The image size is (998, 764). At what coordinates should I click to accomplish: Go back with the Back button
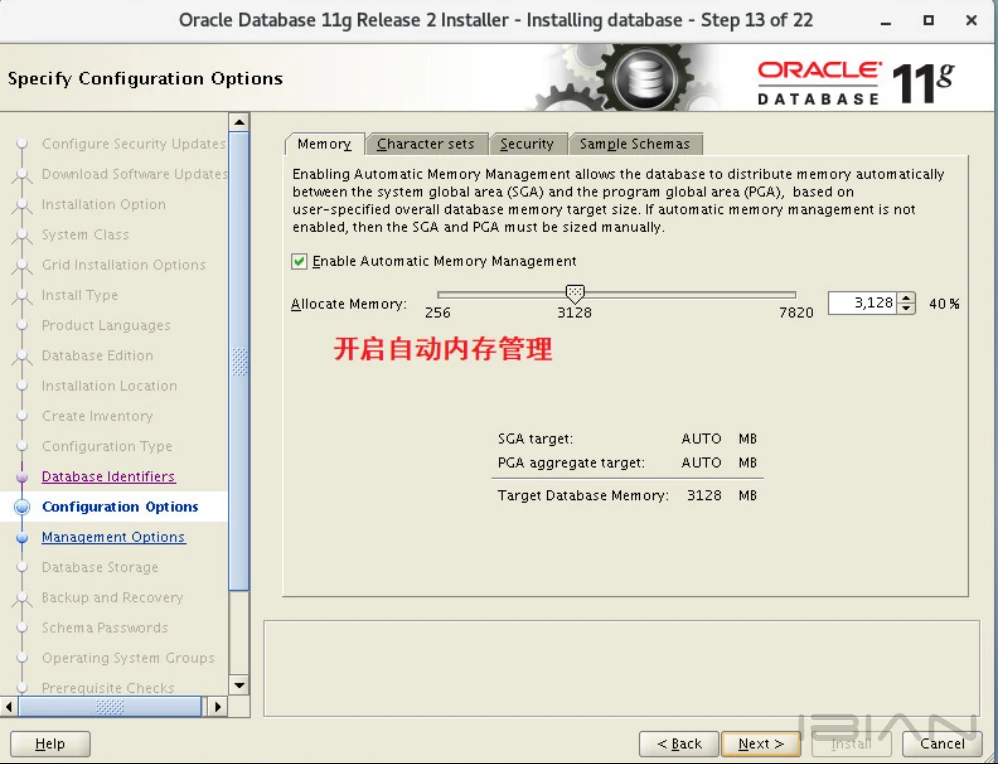click(679, 744)
